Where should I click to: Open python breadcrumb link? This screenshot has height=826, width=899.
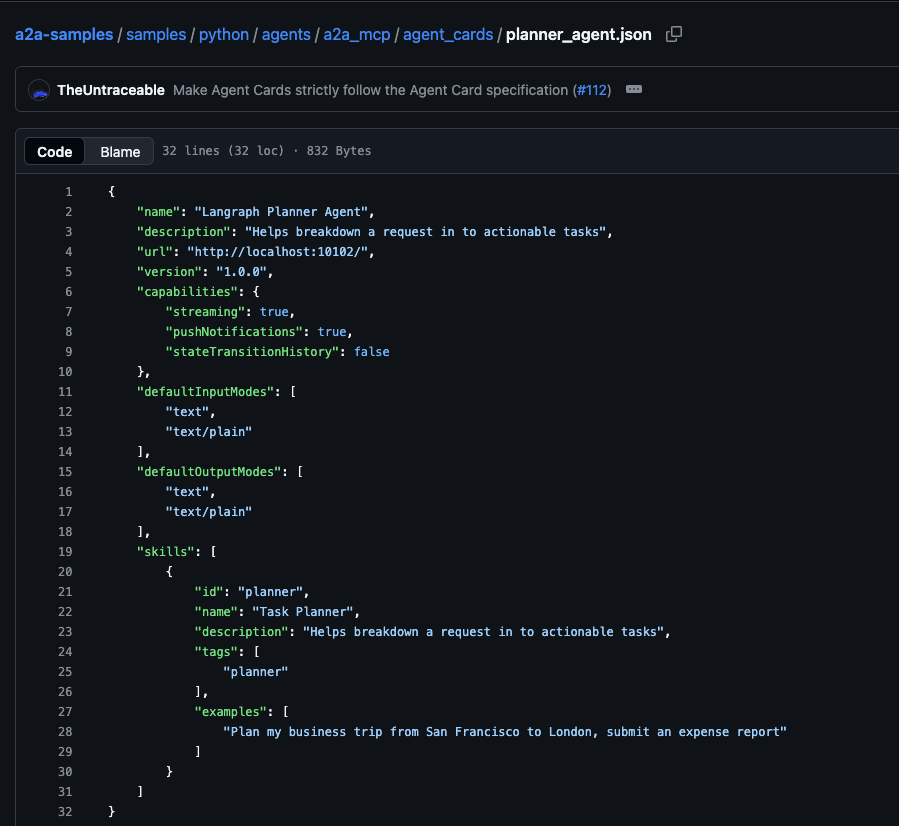pos(224,34)
